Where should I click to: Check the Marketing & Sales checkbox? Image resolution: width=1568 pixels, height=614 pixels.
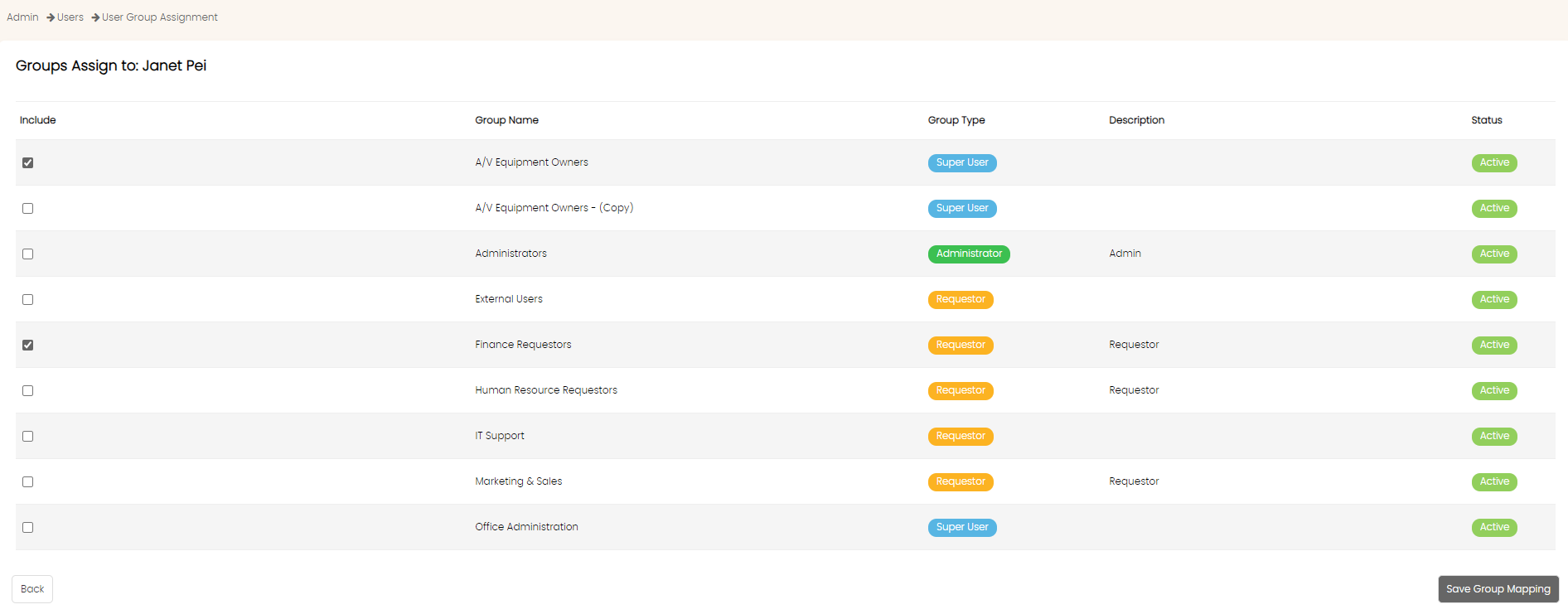28,482
